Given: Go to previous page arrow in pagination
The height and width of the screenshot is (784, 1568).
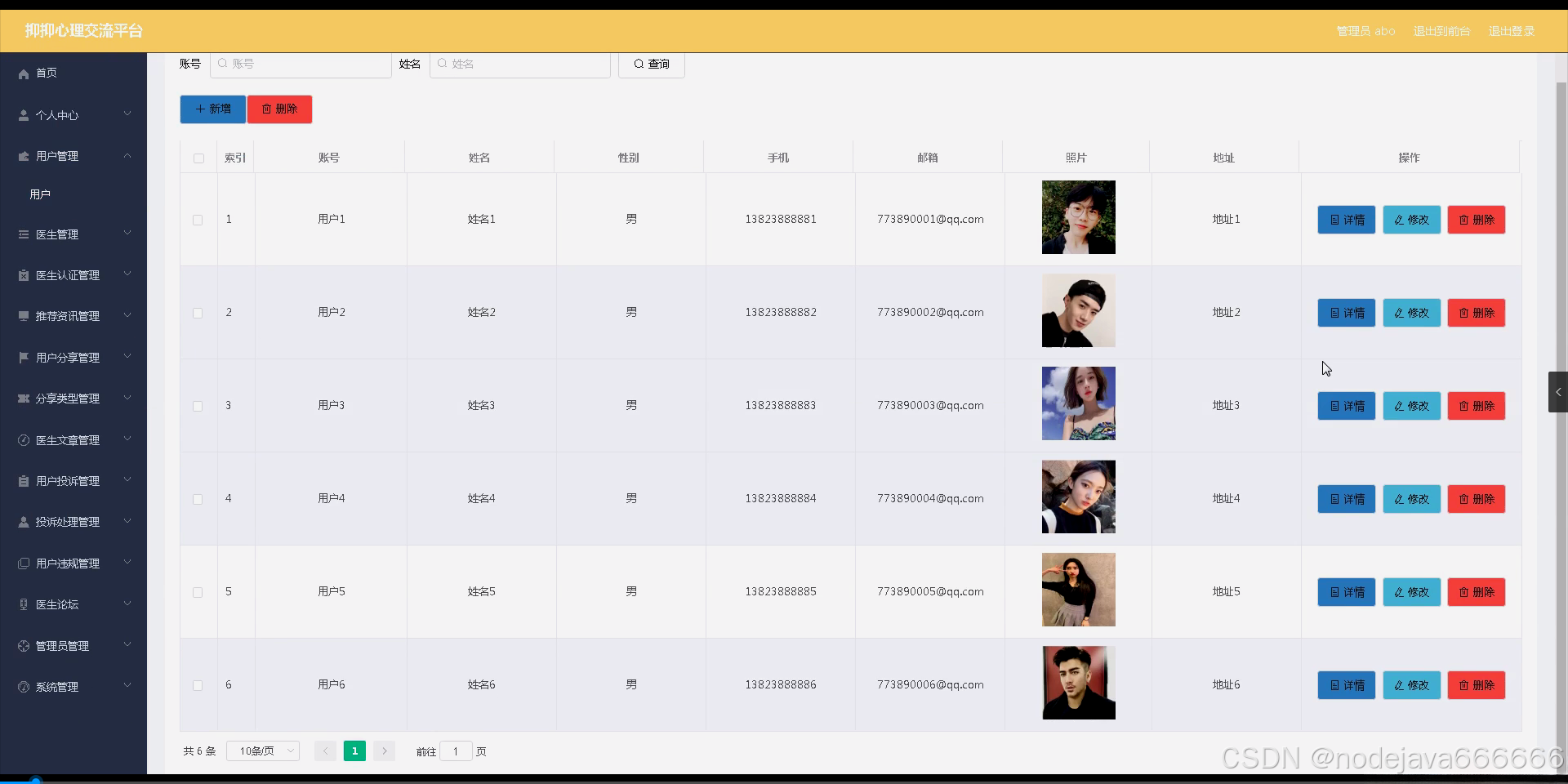Looking at the screenshot, I should pos(325,751).
